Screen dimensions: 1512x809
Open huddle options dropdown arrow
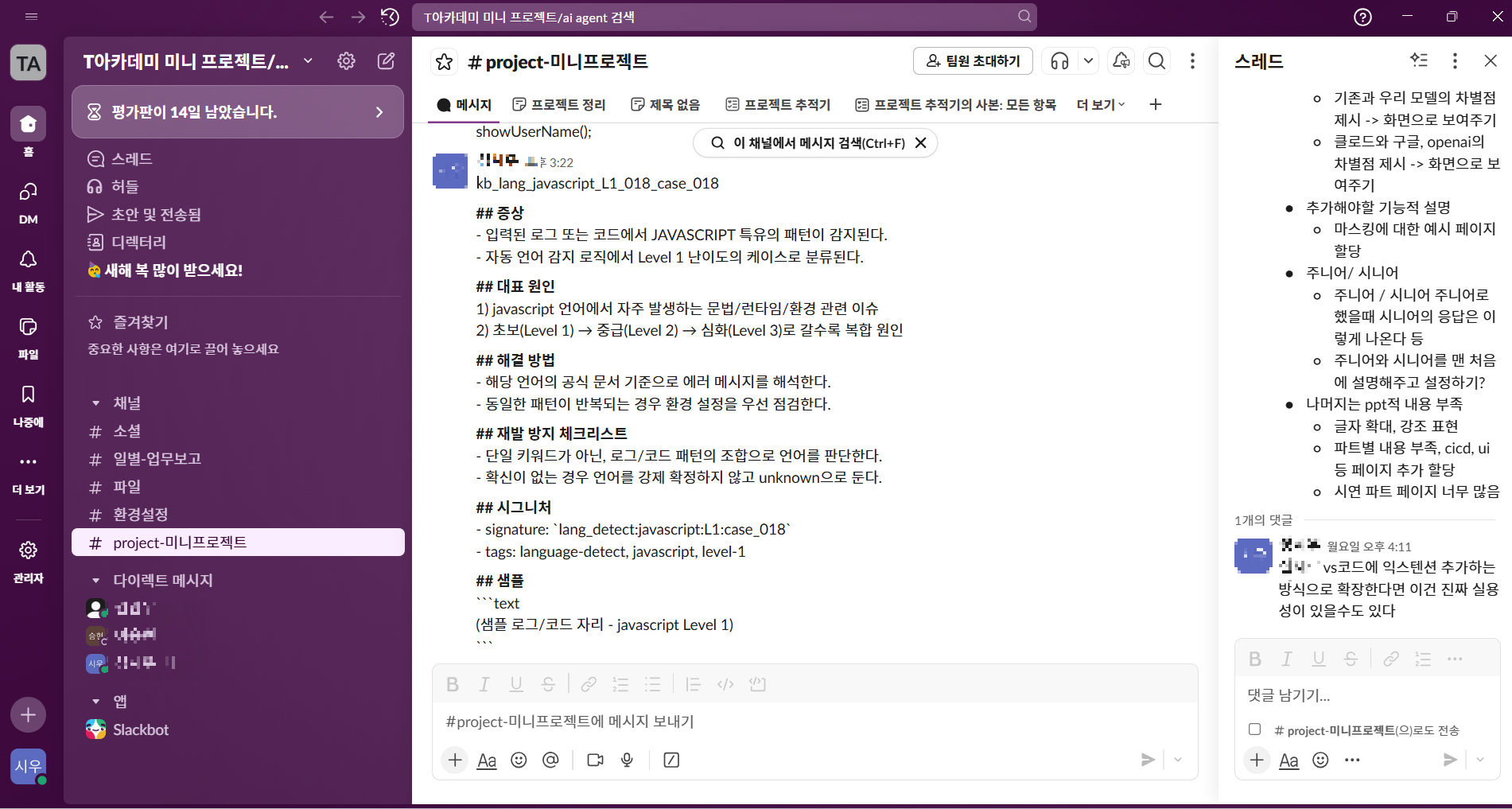tap(1088, 61)
